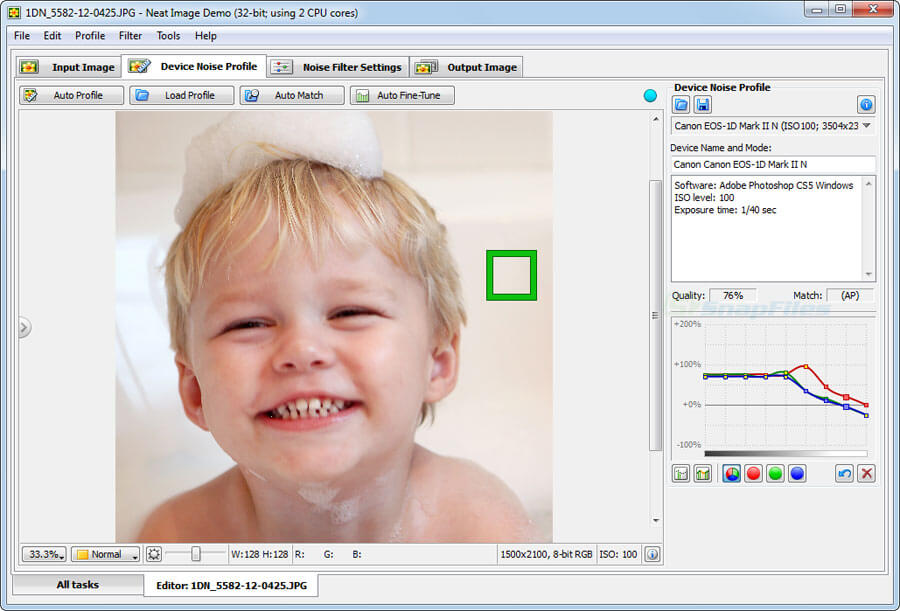Image resolution: width=900 pixels, height=611 pixels.
Task: Click the red X icon below the graph
Action: pos(866,474)
